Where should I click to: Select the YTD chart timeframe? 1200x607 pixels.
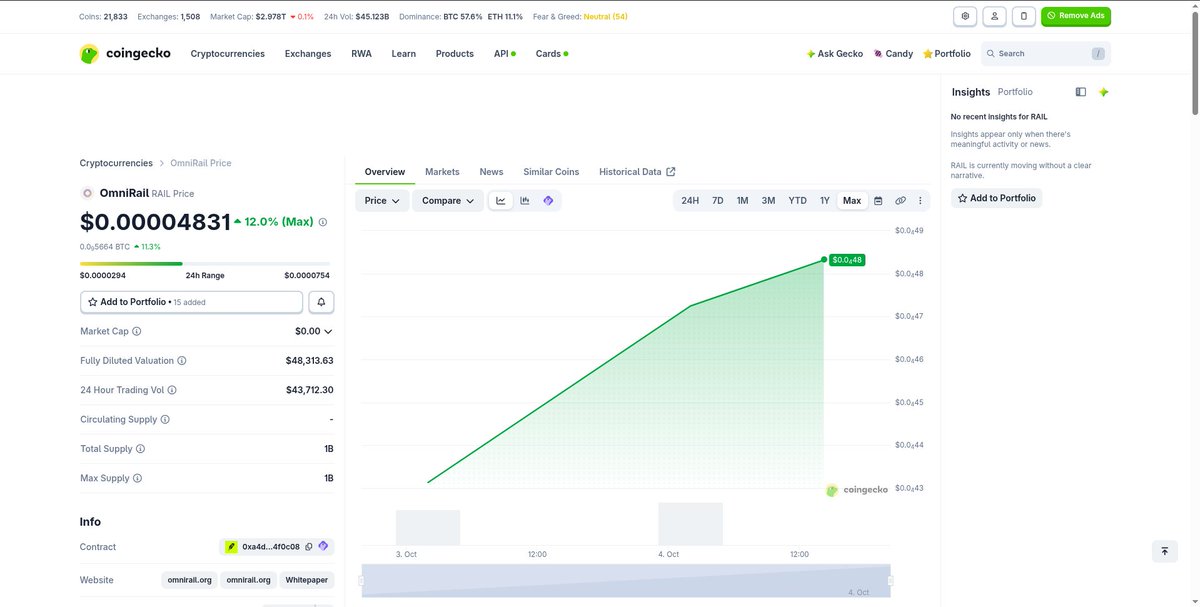[x=797, y=201]
